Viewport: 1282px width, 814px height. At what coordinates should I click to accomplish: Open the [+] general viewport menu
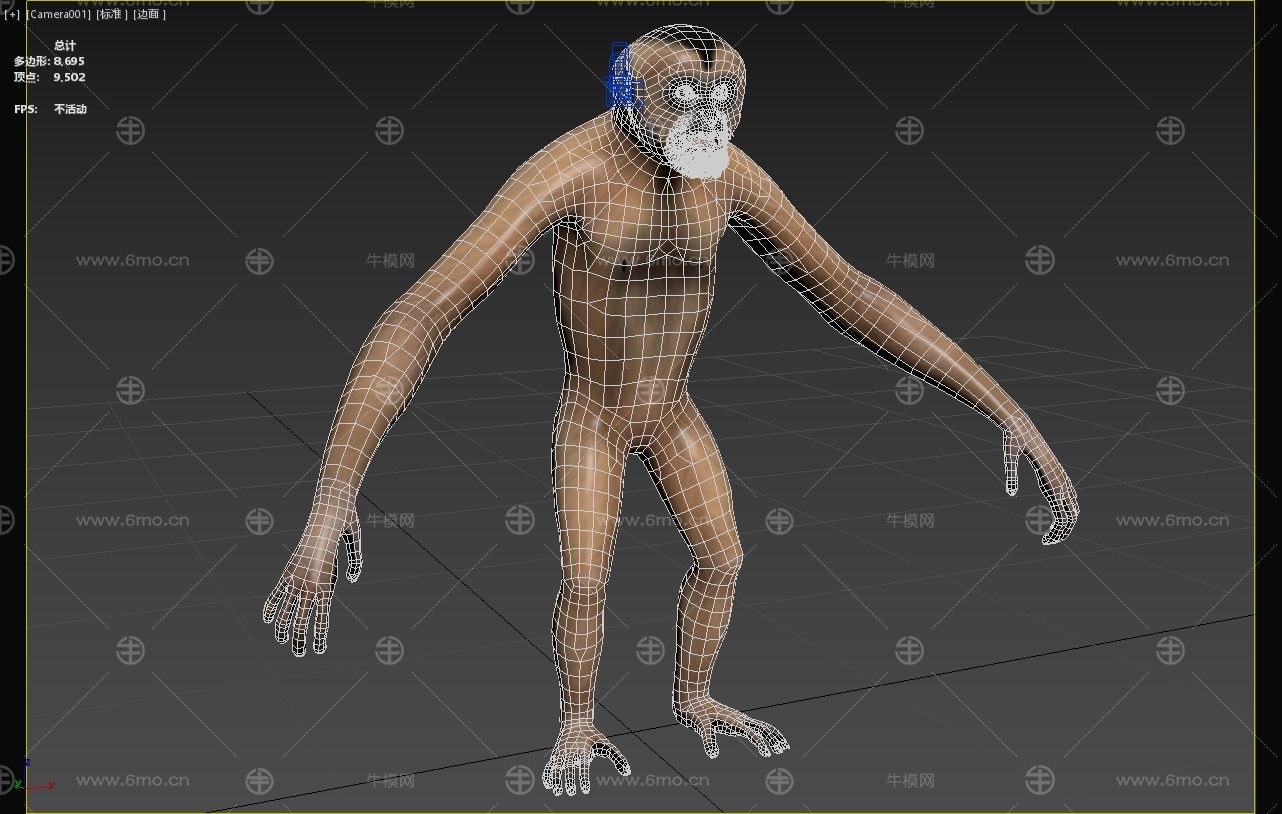(x=12, y=14)
